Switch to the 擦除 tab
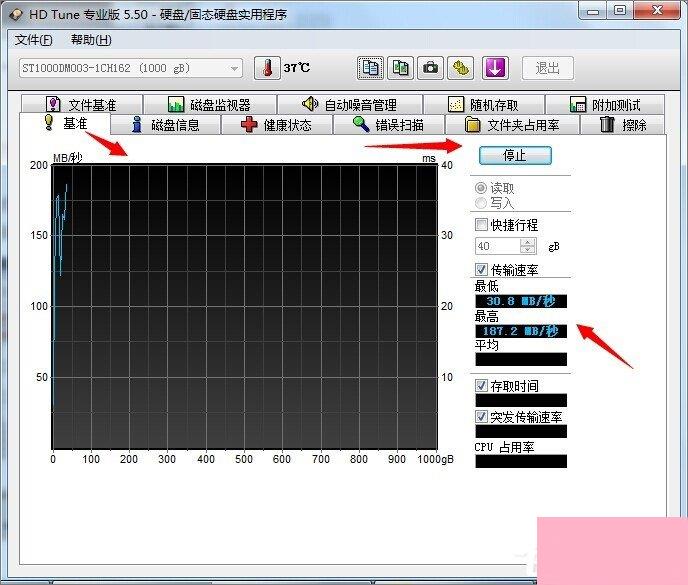 [623, 125]
